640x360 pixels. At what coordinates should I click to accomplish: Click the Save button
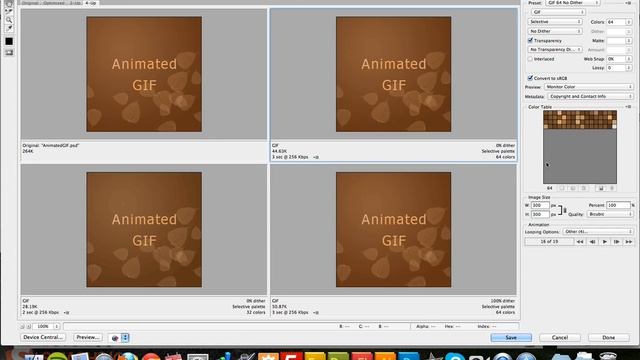point(511,338)
